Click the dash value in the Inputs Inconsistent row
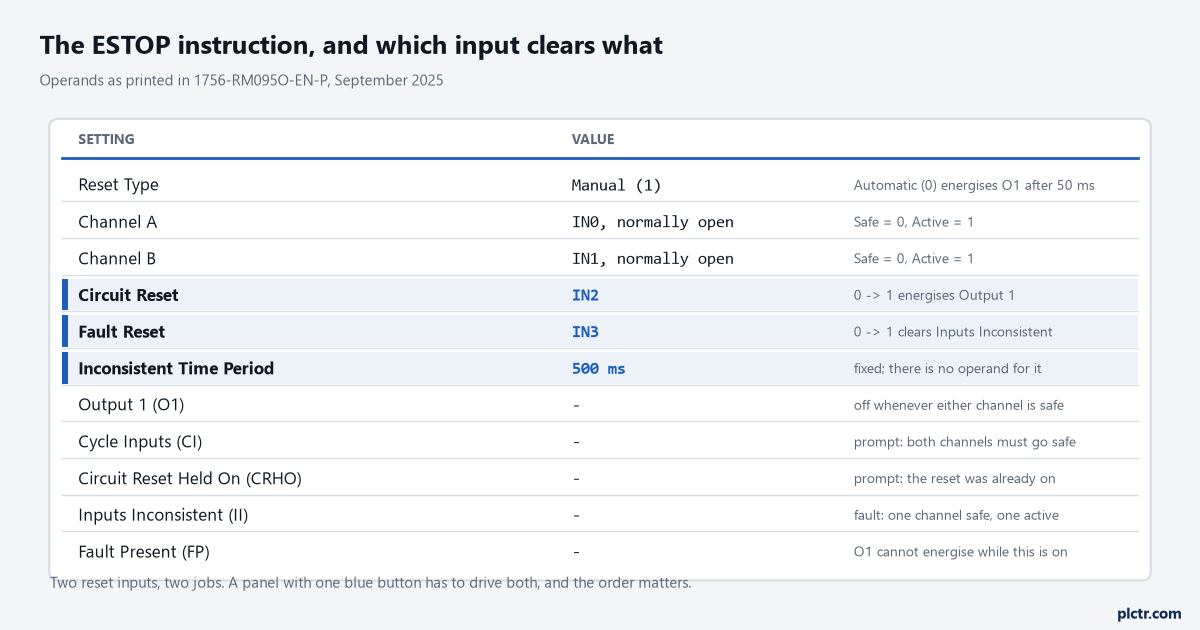The height and width of the screenshot is (630, 1200). point(576,515)
